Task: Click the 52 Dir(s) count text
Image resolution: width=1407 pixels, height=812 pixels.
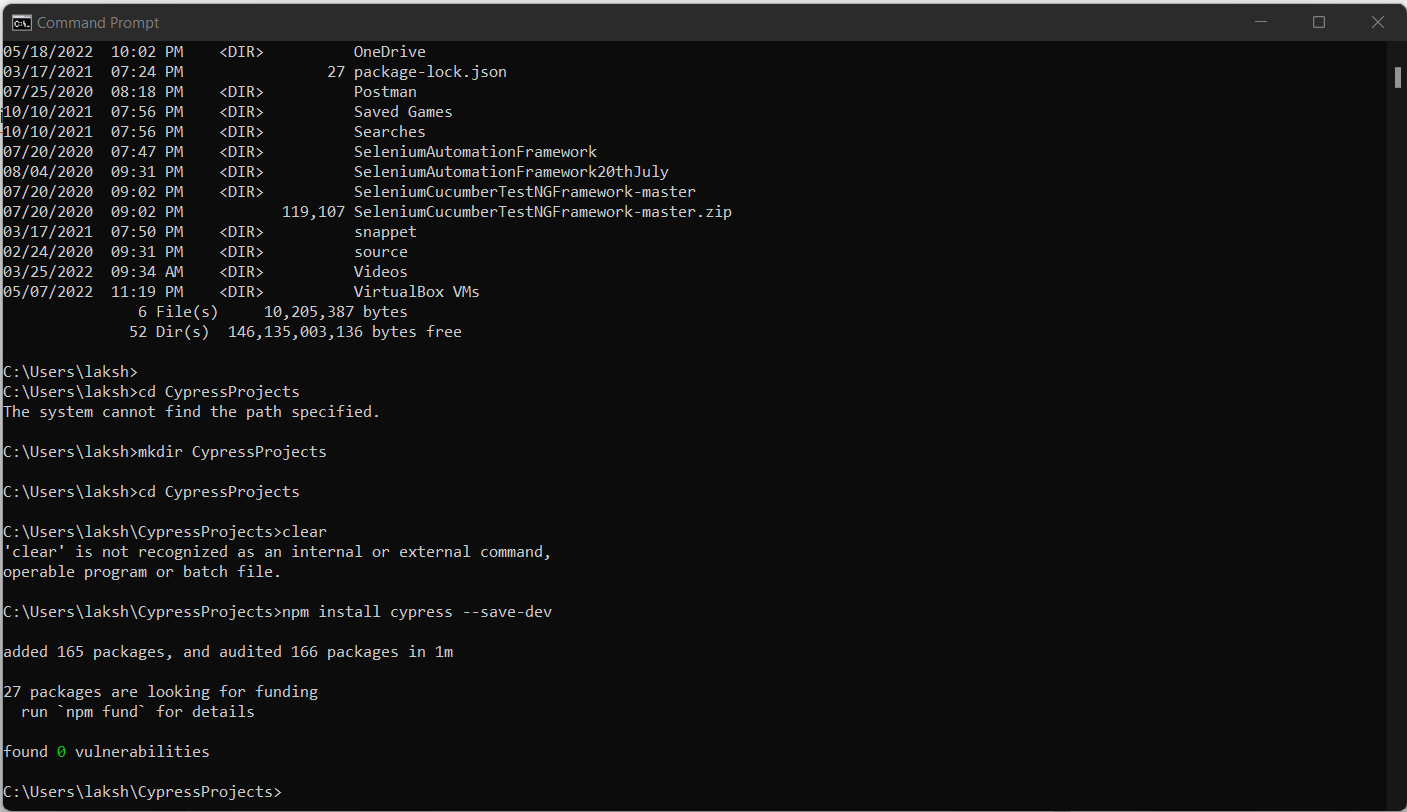Action: click(169, 332)
